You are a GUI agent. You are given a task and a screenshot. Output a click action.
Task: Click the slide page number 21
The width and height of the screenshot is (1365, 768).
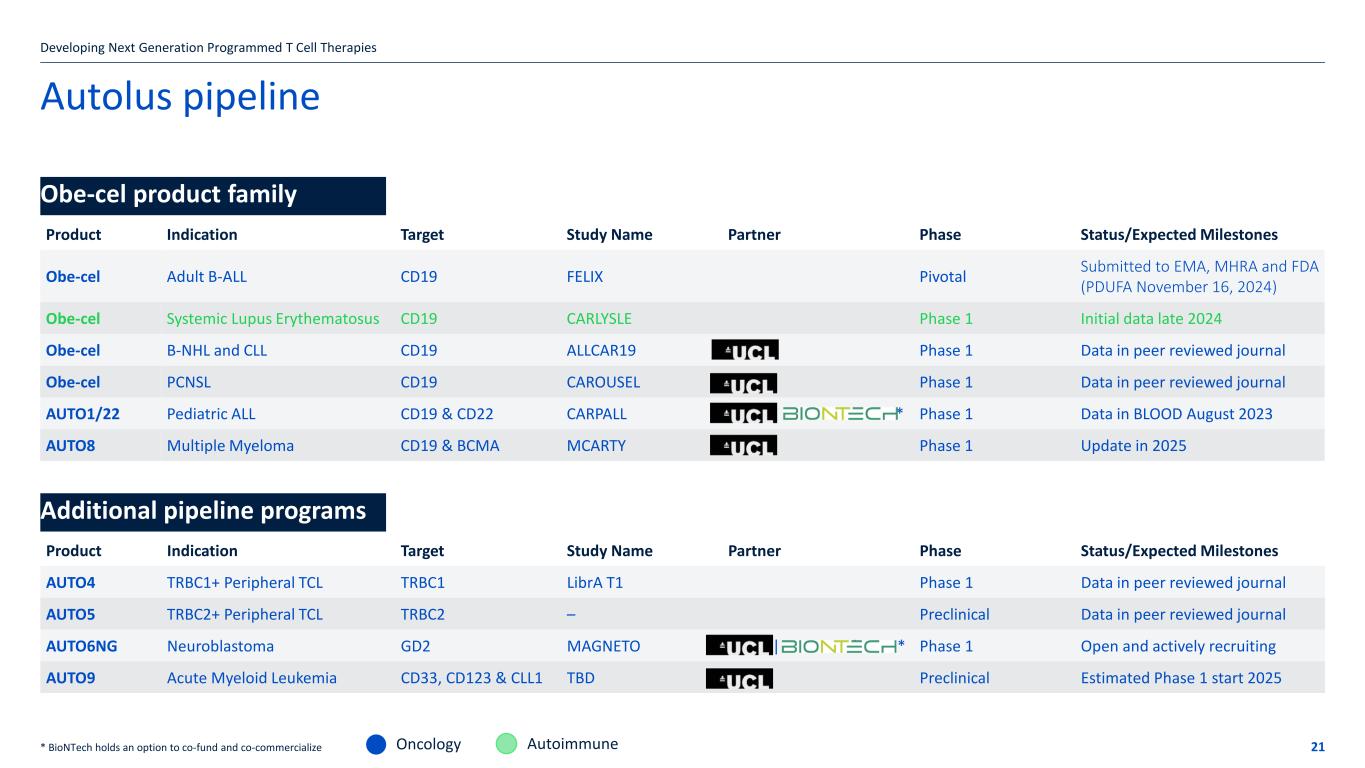point(1317,747)
